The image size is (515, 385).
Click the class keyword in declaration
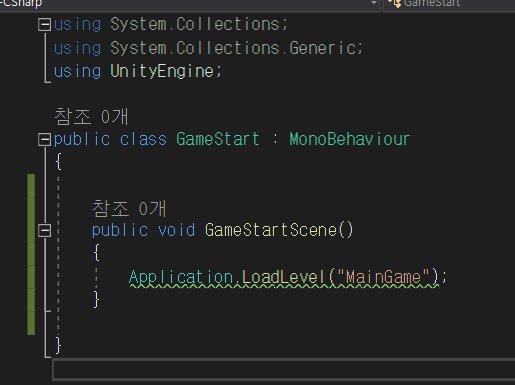(x=143, y=139)
